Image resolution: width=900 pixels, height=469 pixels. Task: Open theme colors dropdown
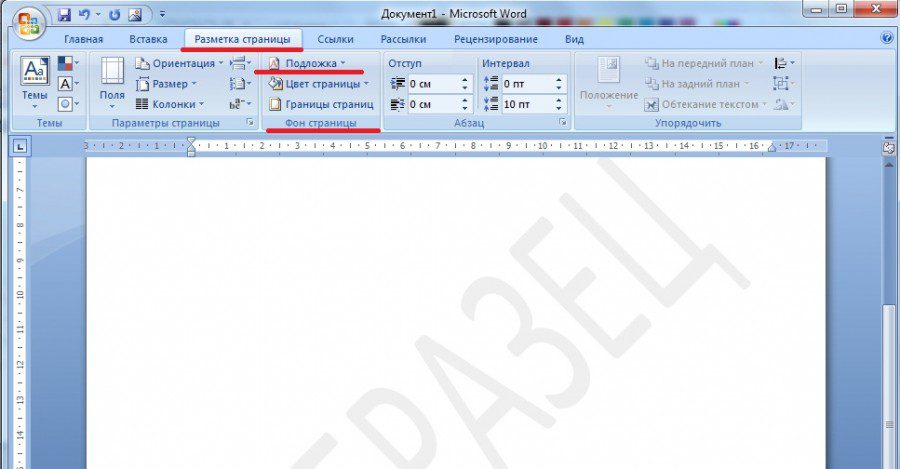tap(68, 63)
